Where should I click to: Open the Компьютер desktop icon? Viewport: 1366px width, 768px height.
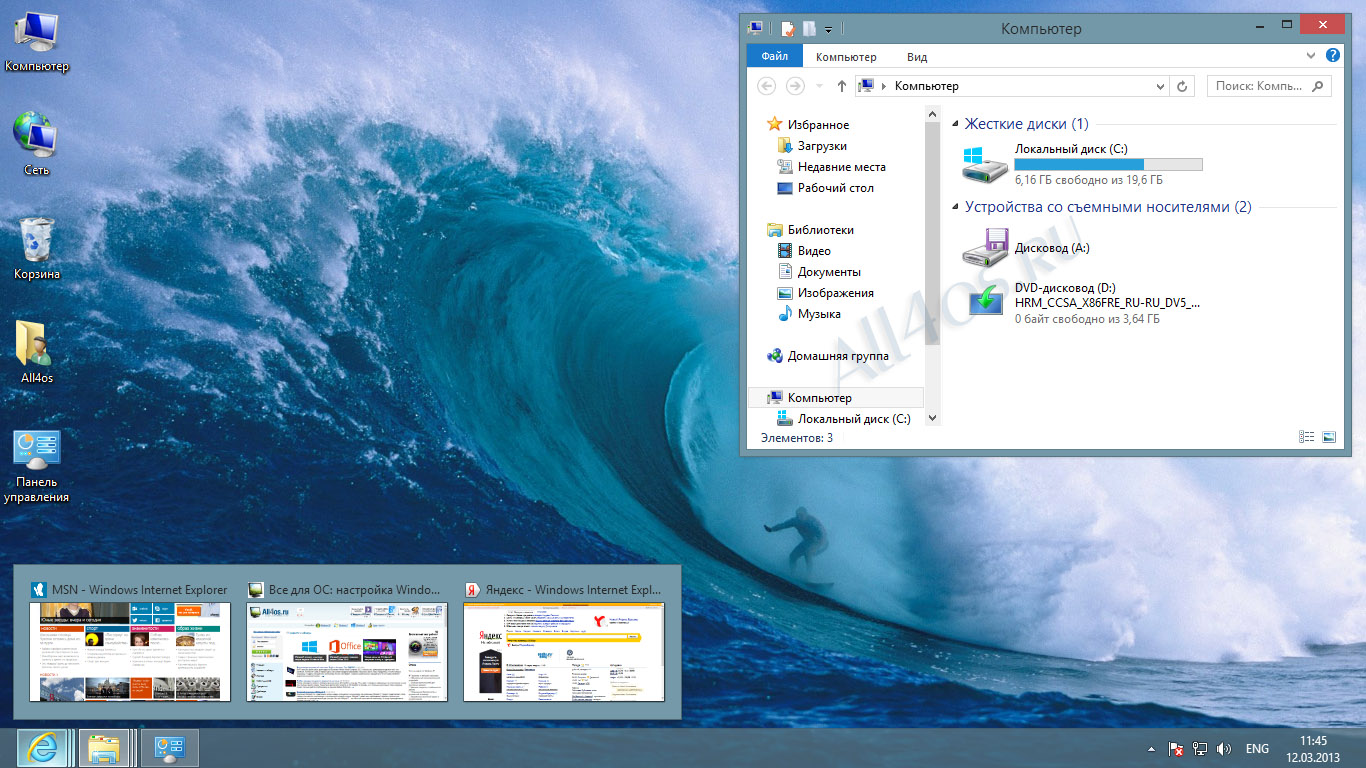(x=37, y=42)
